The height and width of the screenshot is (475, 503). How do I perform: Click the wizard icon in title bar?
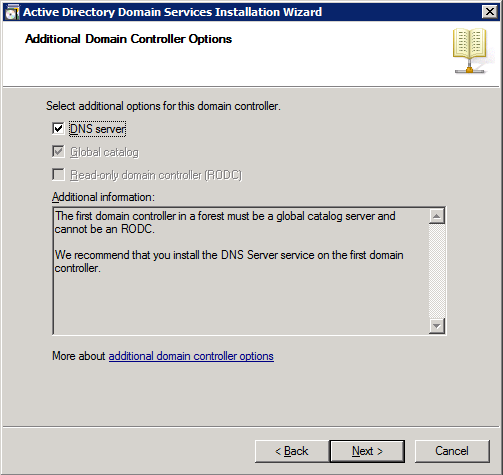click(x=12, y=12)
